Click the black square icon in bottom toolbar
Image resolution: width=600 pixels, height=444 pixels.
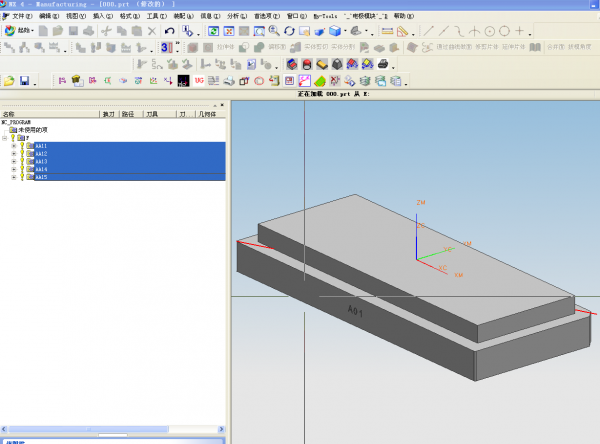click(184, 81)
